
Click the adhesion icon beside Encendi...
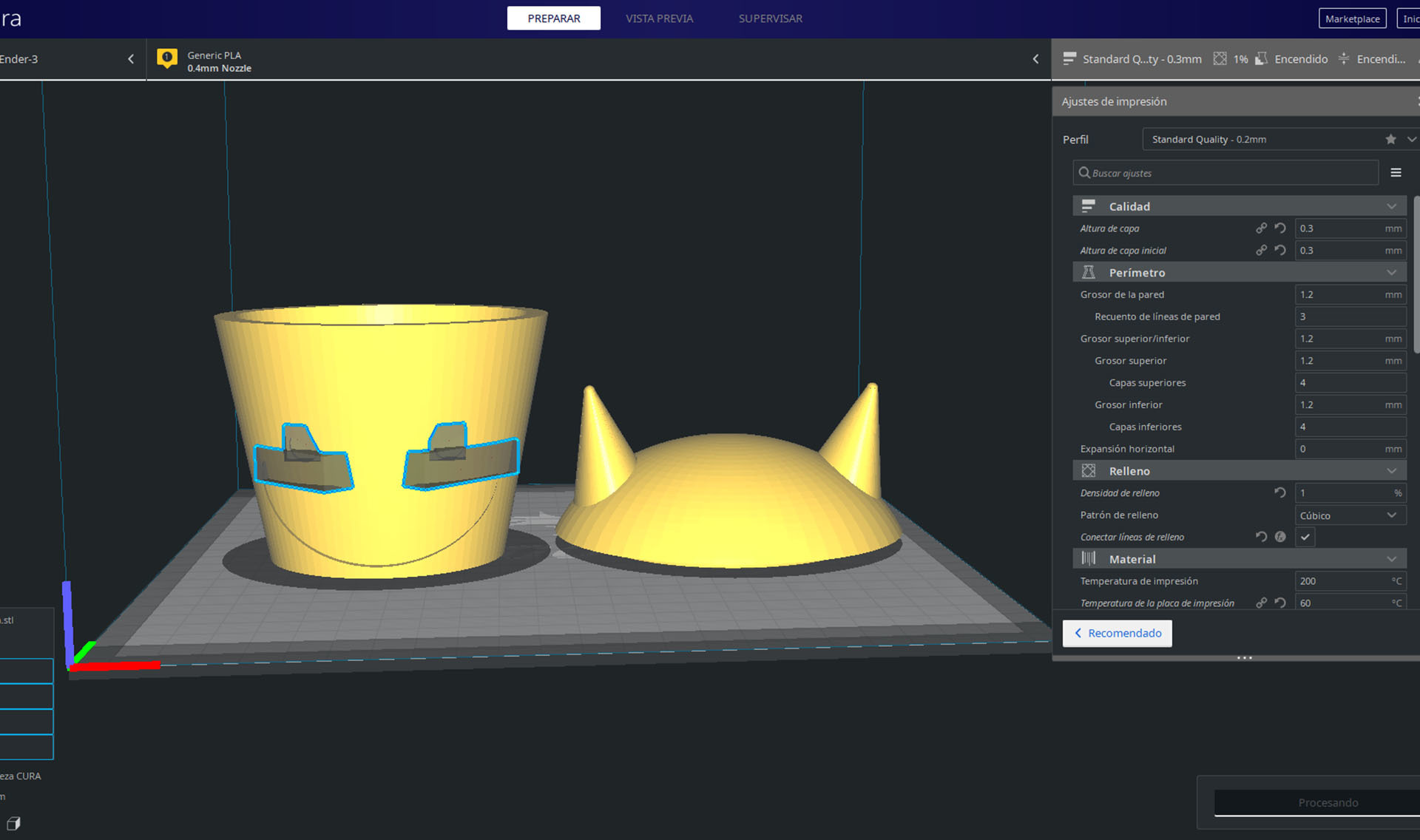pyautogui.click(x=1344, y=58)
